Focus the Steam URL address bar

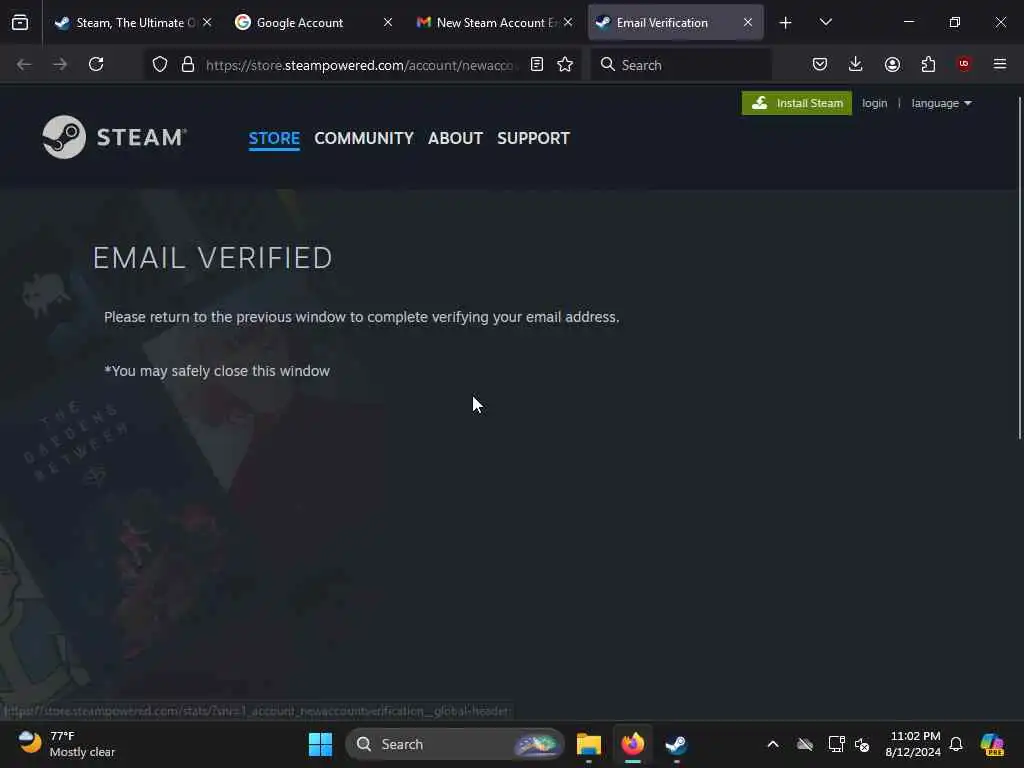coord(360,65)
